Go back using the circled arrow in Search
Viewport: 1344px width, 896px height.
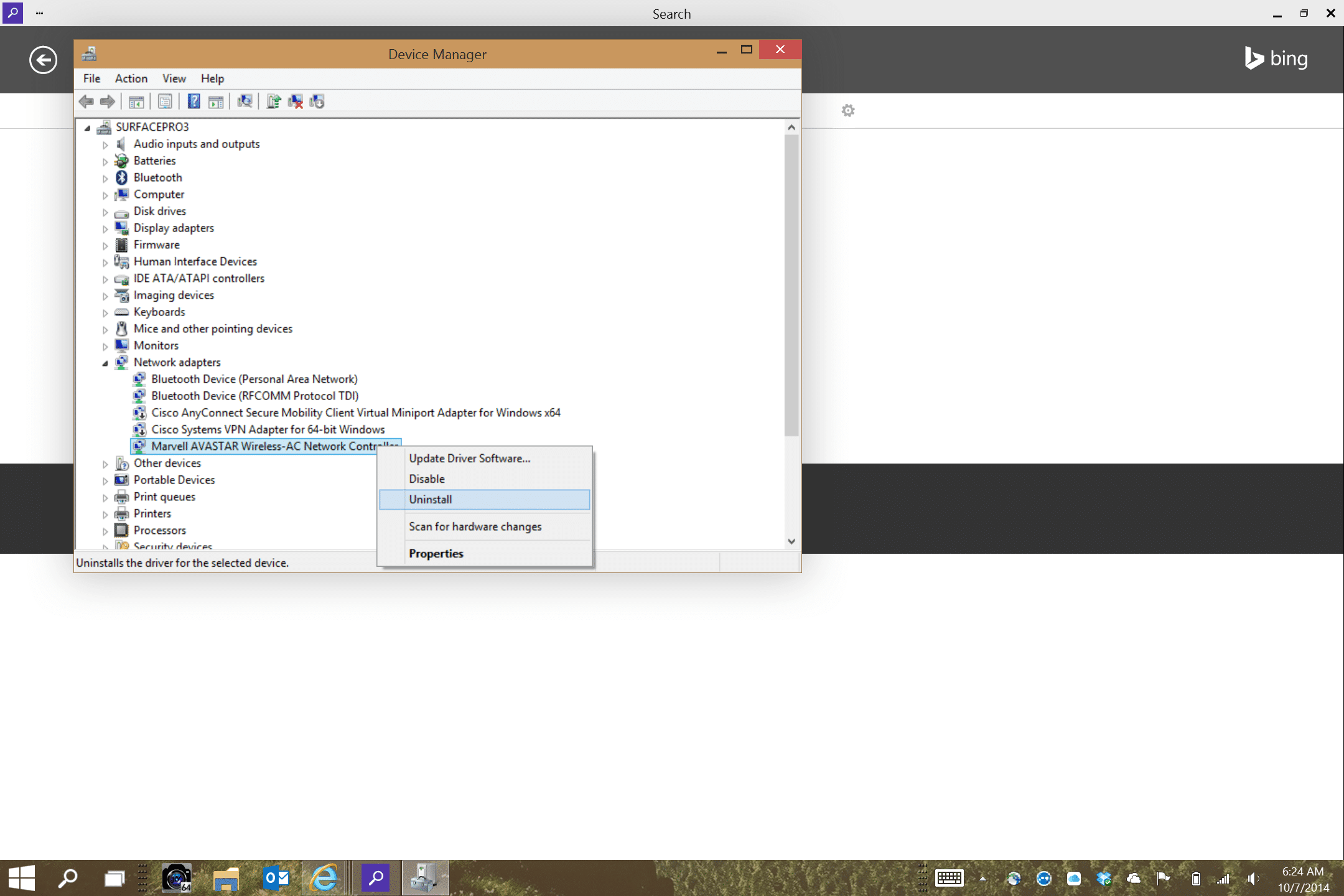(43, 60)
